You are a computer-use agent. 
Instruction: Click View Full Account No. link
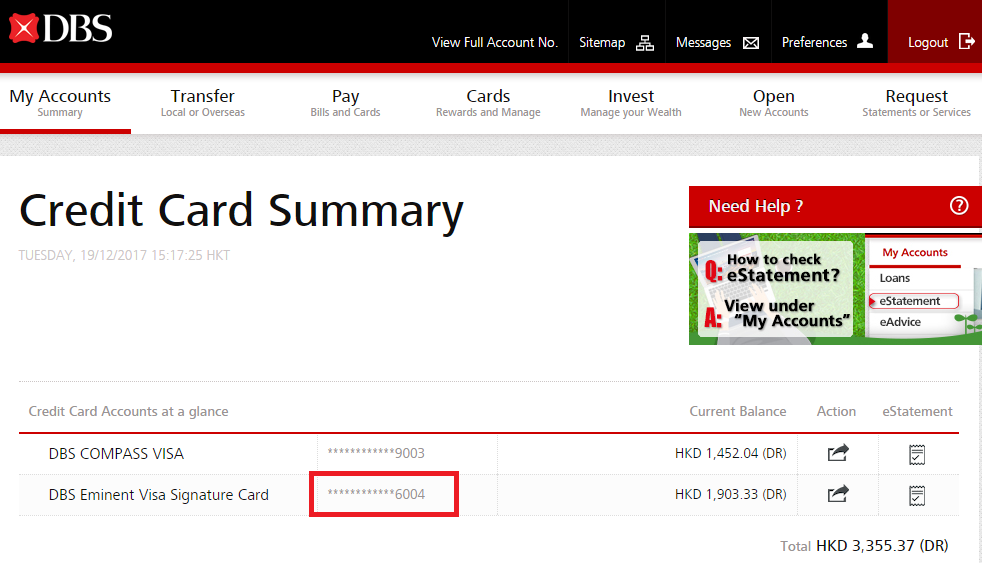tap(494, 43)
